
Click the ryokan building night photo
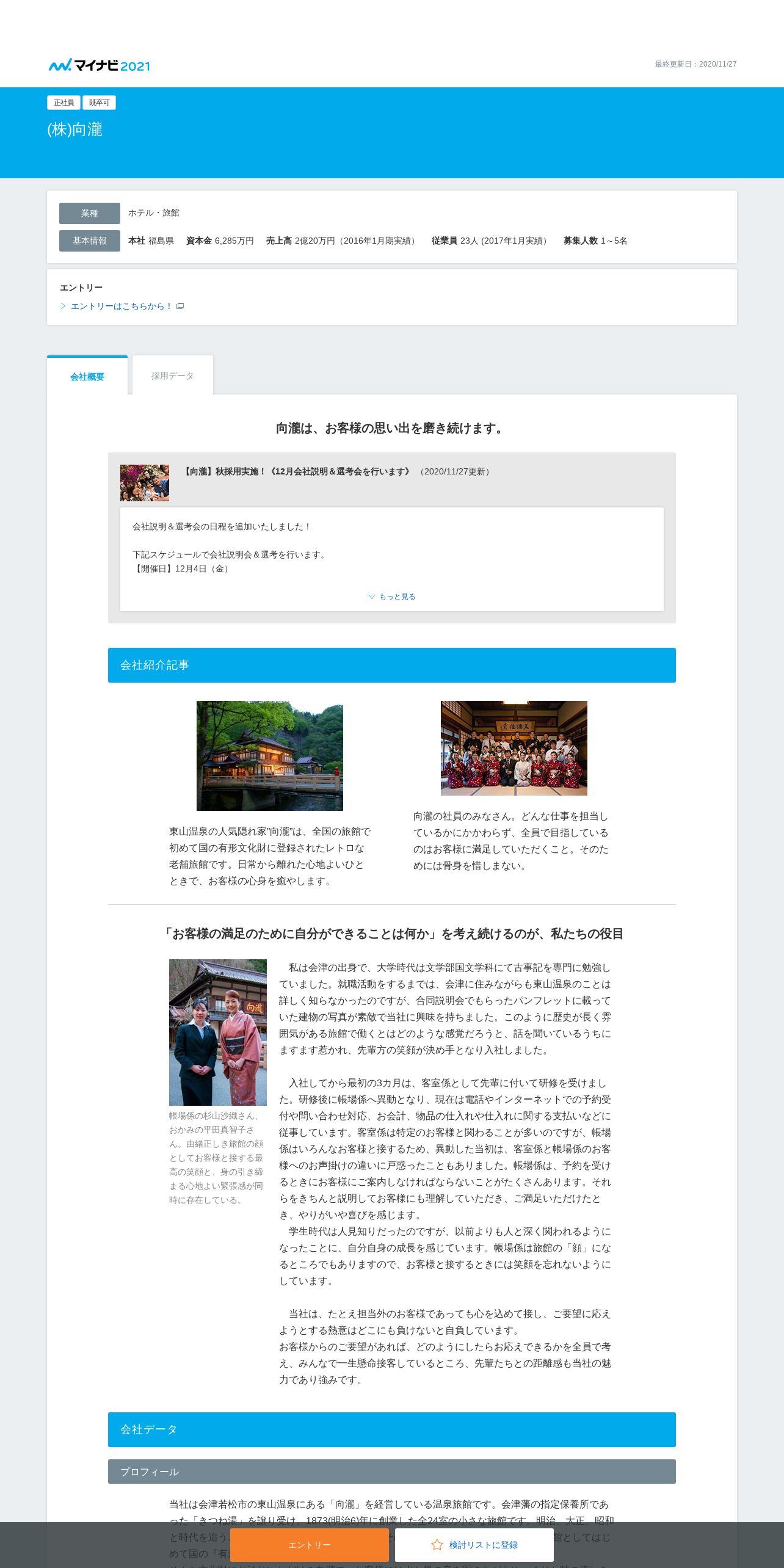click(270, 756)
